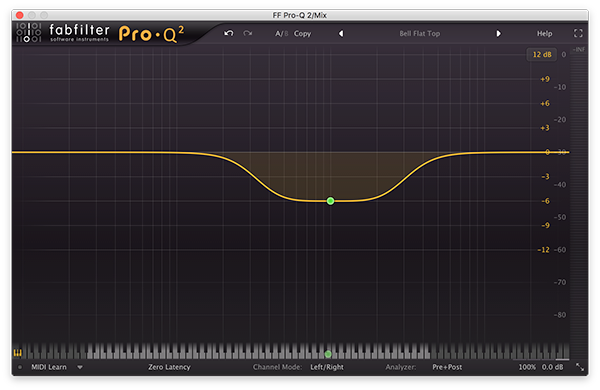The image size is (600, 390).
Task: Open the Help menu
Action: click(544, 34)
